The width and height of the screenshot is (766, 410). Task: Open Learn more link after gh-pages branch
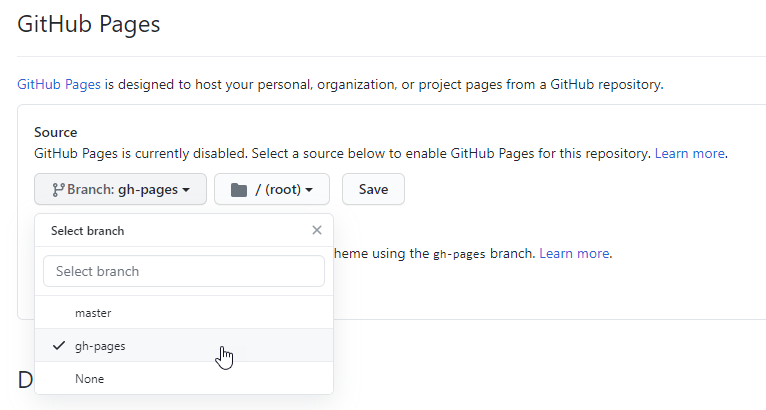click(x=574, y=253)
